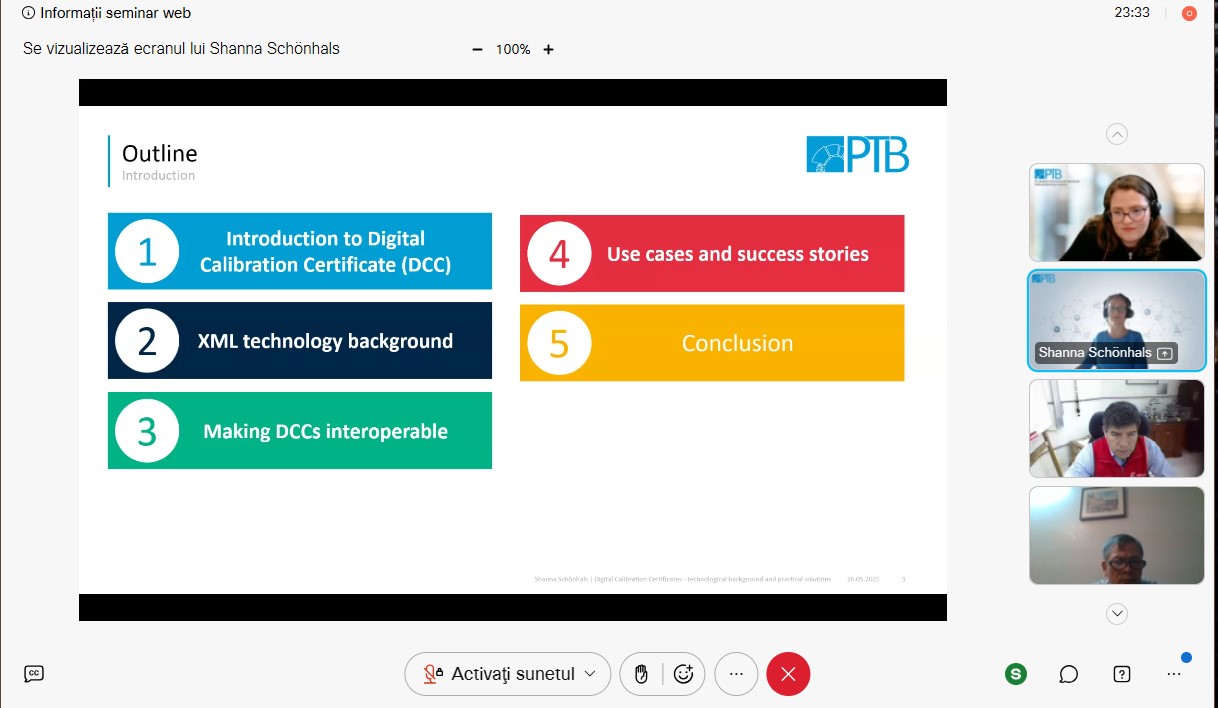Viewport: 1218px width, 708px height.
Task: Click the share icon beside Shanna Schönhals' name
Action: [1164, 353]
